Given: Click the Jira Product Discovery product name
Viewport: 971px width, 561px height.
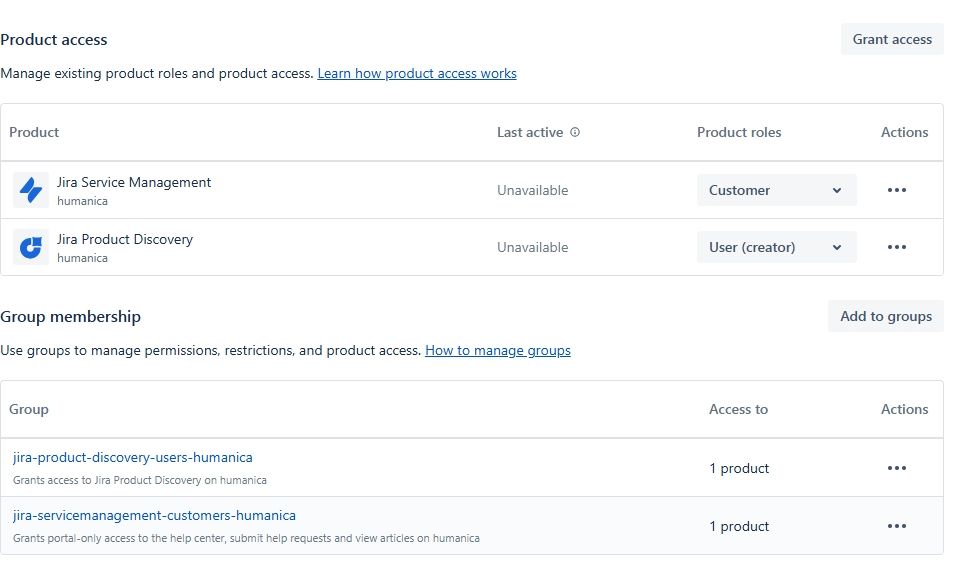Looking at the screenshot, I should pyautogui.click(x=125, y=239).
